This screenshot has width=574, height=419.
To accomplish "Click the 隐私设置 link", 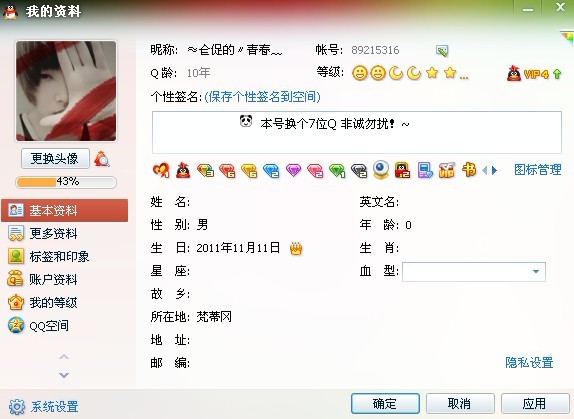I will click(529, 363).
